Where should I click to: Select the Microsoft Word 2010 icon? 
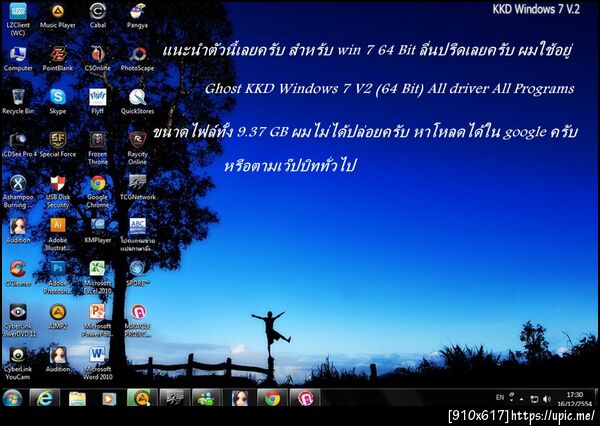coord(98,364)
